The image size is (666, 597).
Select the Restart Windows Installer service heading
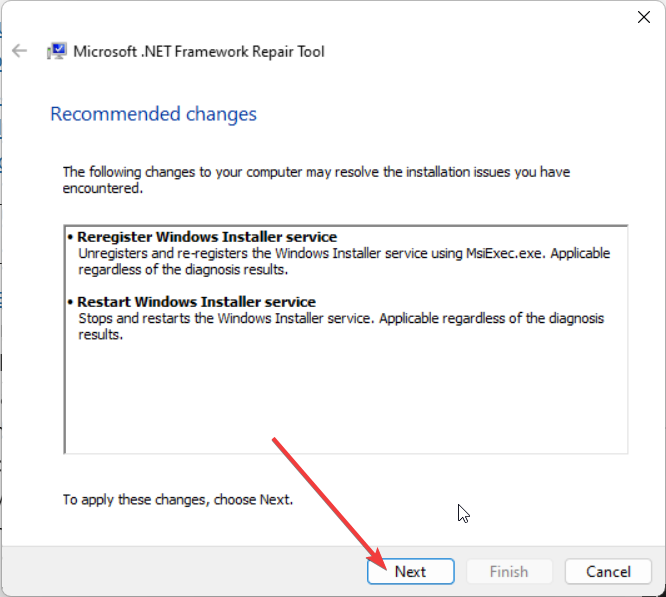[197, 301]
